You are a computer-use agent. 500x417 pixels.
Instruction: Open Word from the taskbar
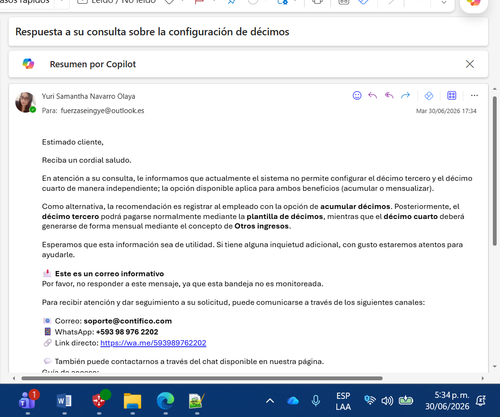(64, 401)
